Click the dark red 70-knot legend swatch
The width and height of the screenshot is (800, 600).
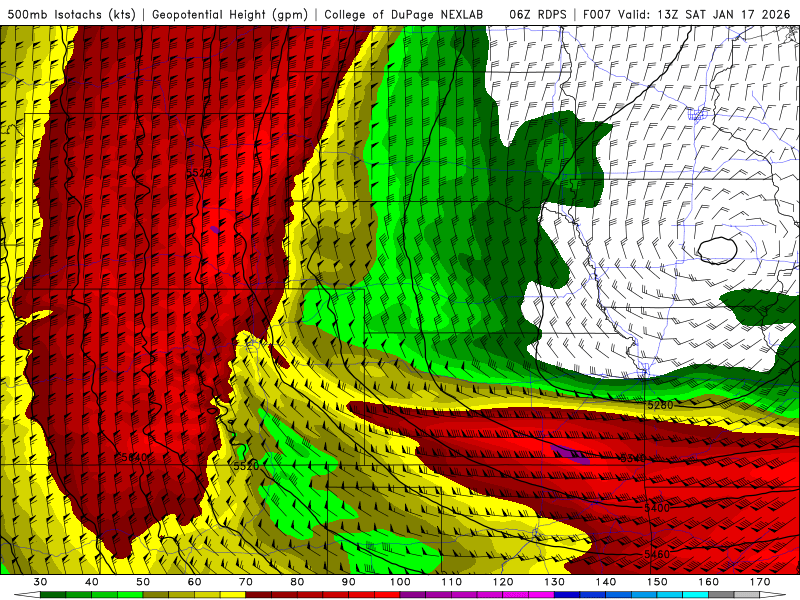click(x=259, y=595)
